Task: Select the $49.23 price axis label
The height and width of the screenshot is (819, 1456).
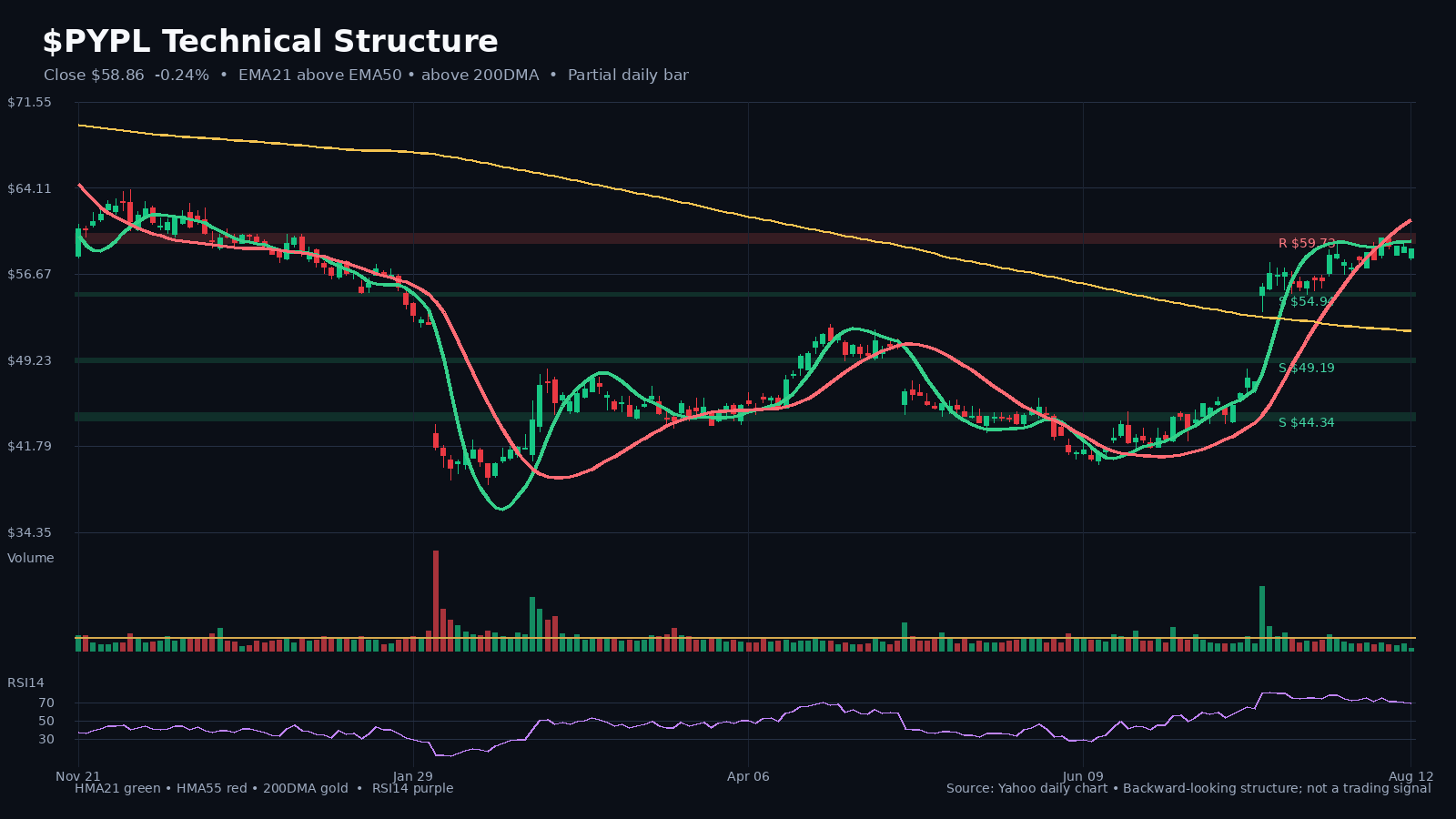Action: point(29,360)
